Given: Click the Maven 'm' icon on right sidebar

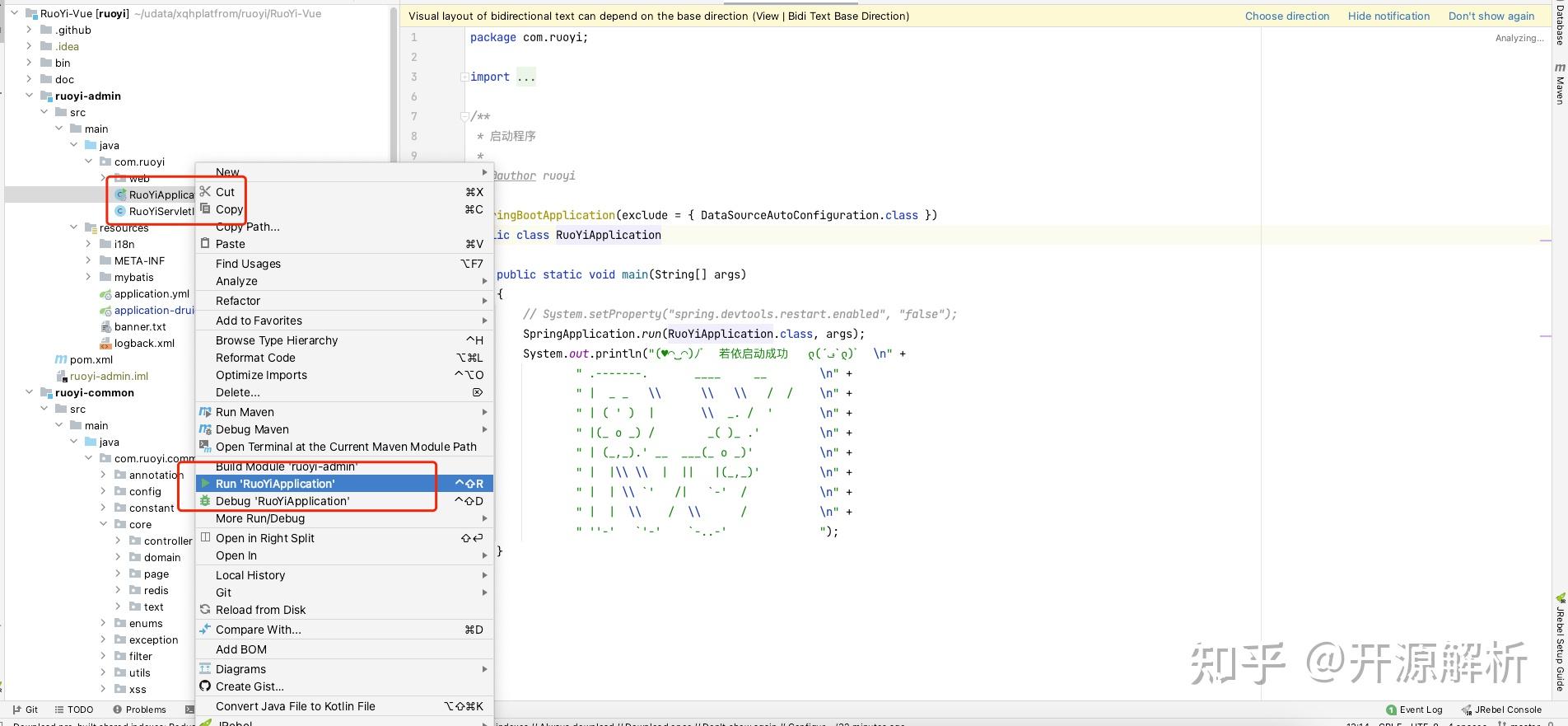Looking at the screenshot, I should coord(1560,68).
